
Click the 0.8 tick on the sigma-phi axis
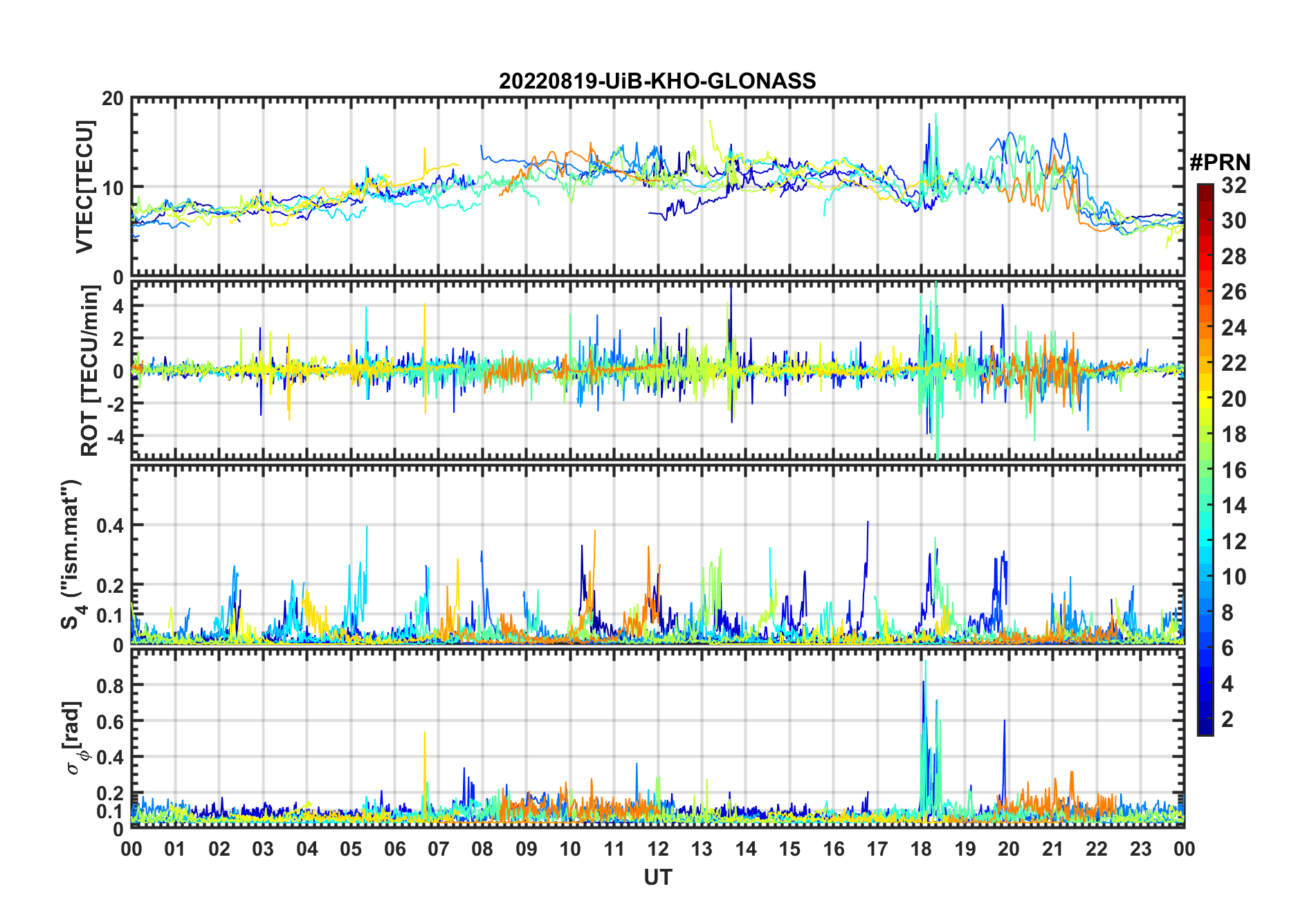pyautogui.click(x=111, y=685)
